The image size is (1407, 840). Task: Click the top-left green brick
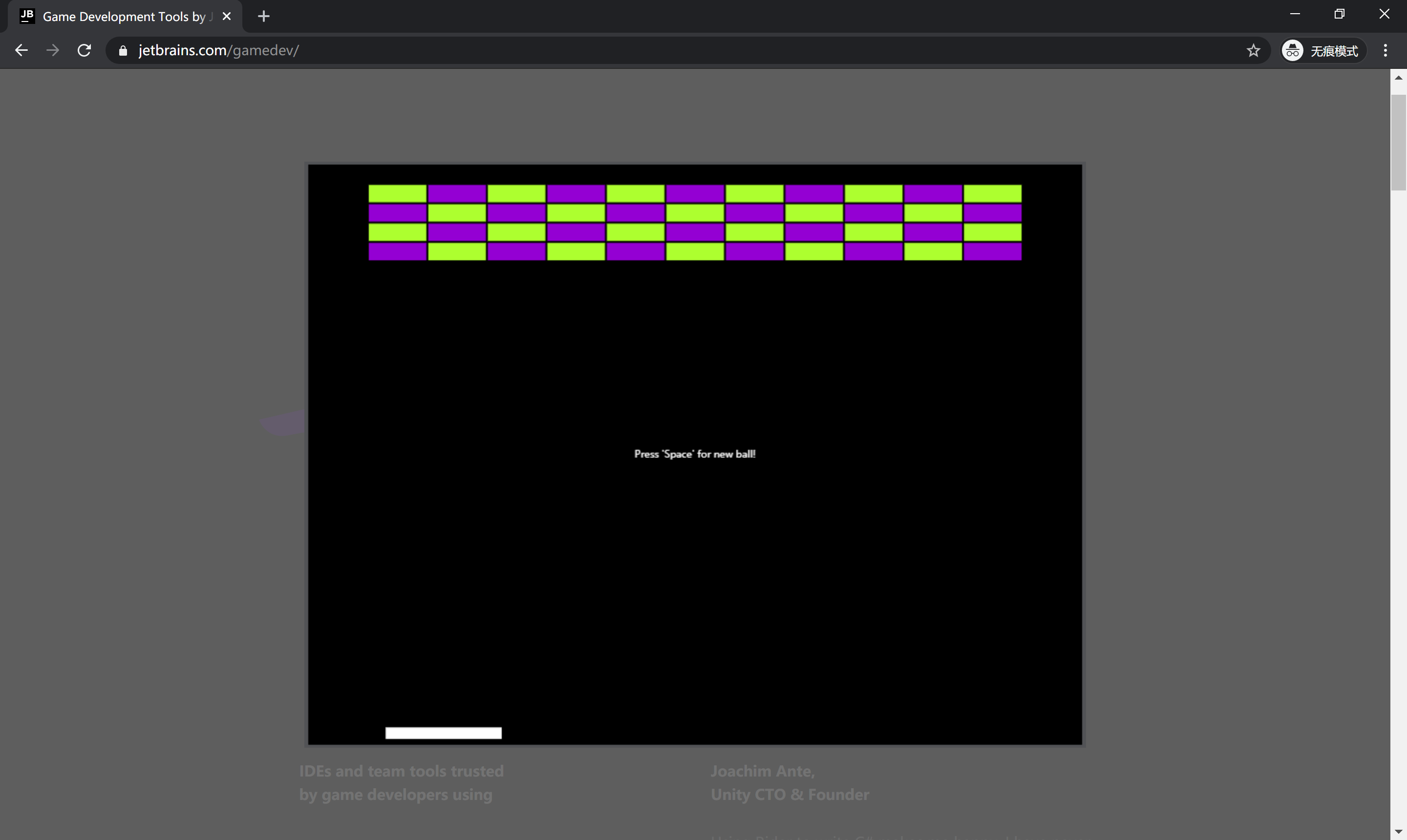[x=397, y=193]
